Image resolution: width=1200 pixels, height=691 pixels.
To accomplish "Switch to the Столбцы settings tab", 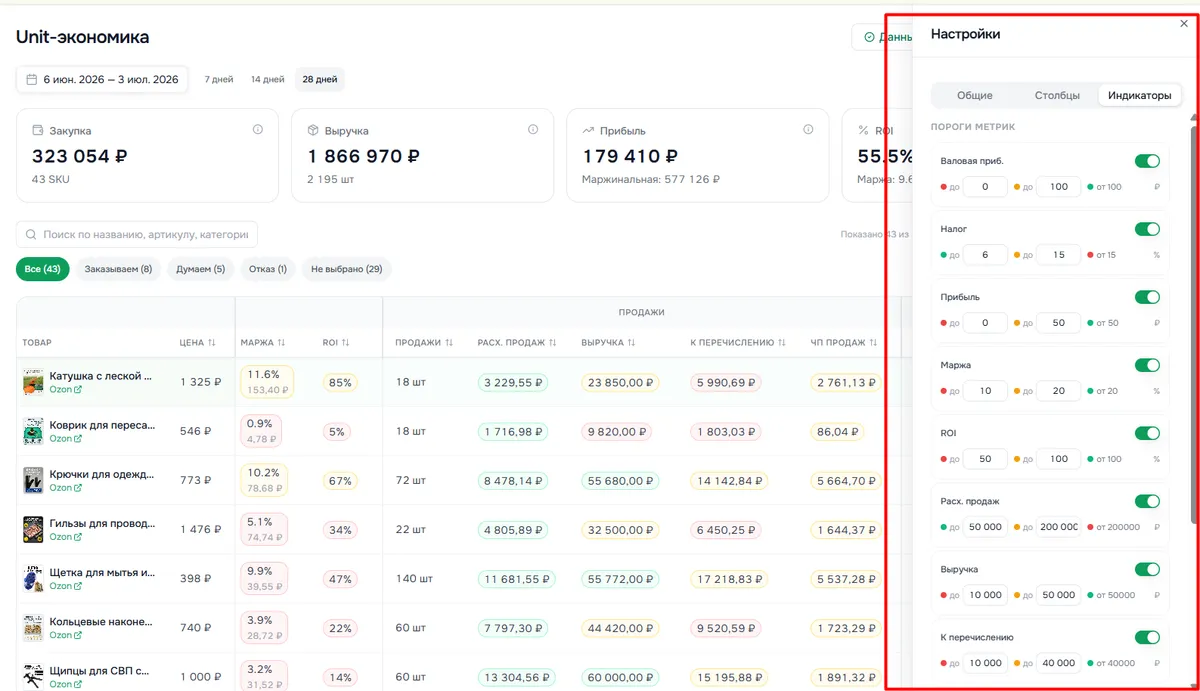I will (1057, 95).
